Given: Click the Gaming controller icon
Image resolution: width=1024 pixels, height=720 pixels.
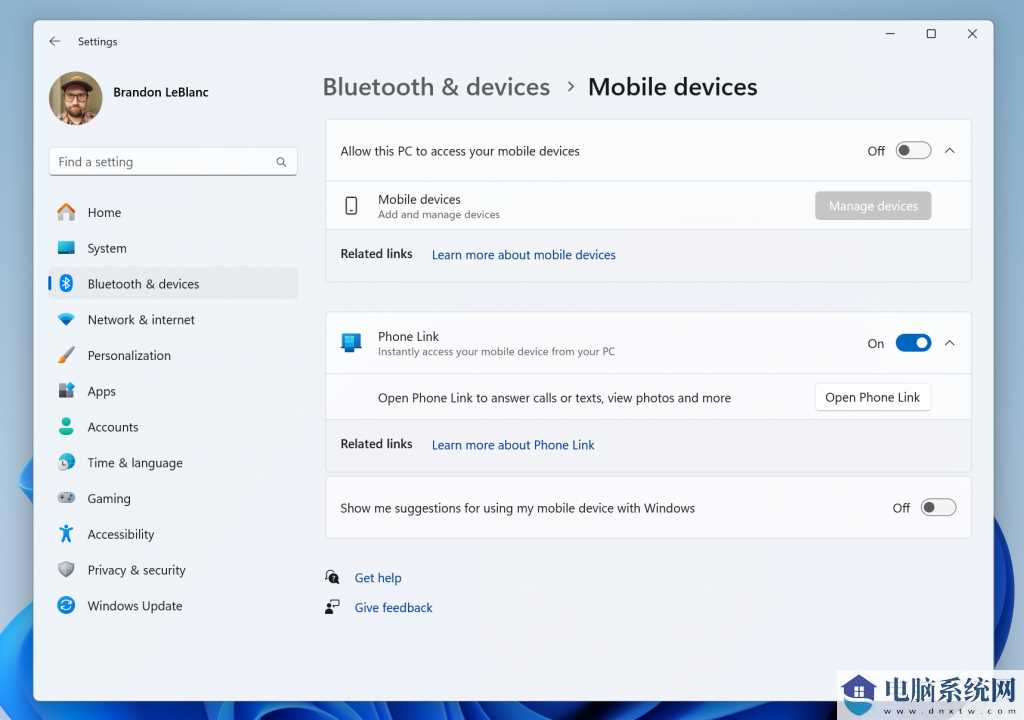Looking at the screenshot, I should [66, 498].
